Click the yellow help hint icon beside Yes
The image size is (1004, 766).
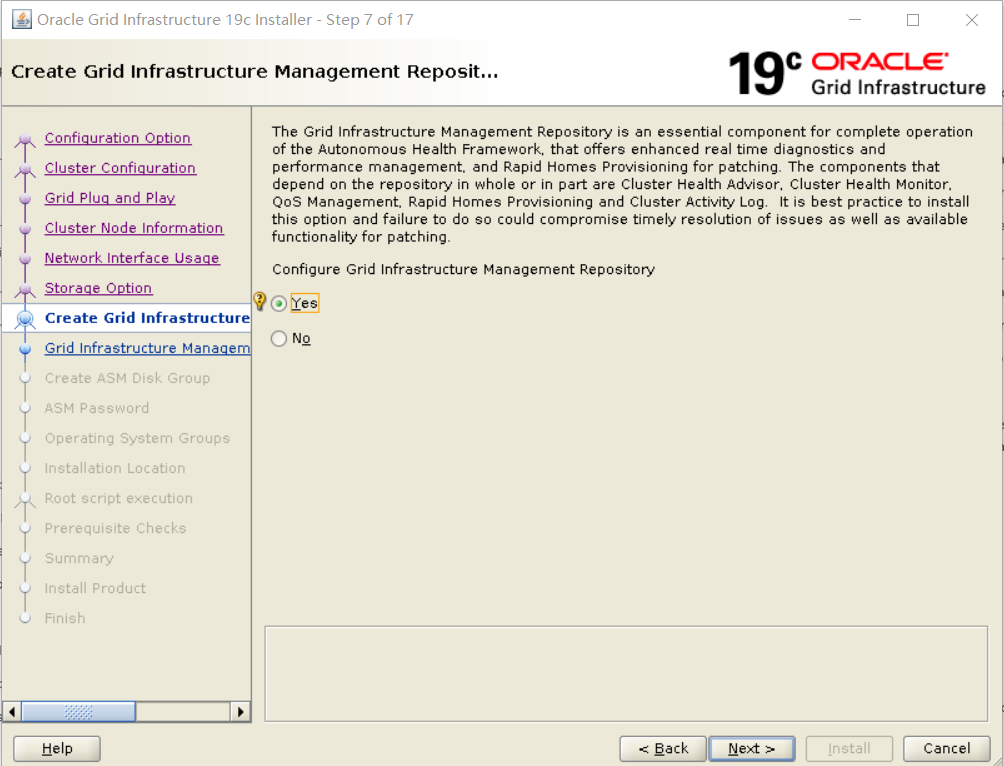[259, 301]
